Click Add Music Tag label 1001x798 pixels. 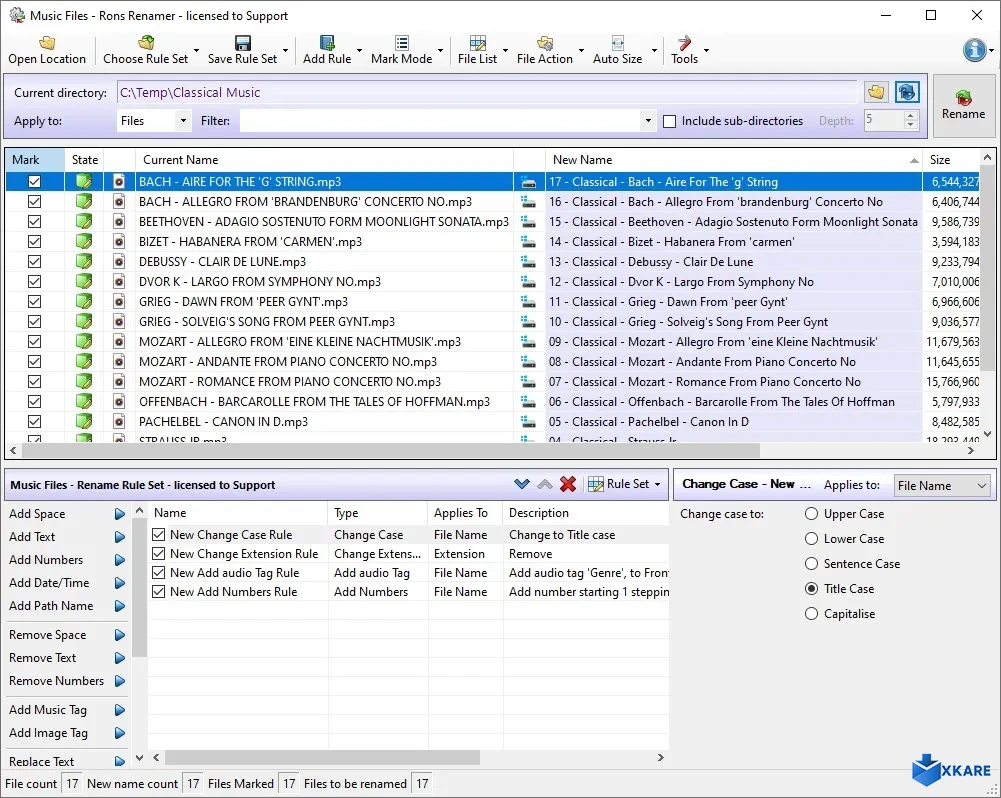[x=48, y=710]
